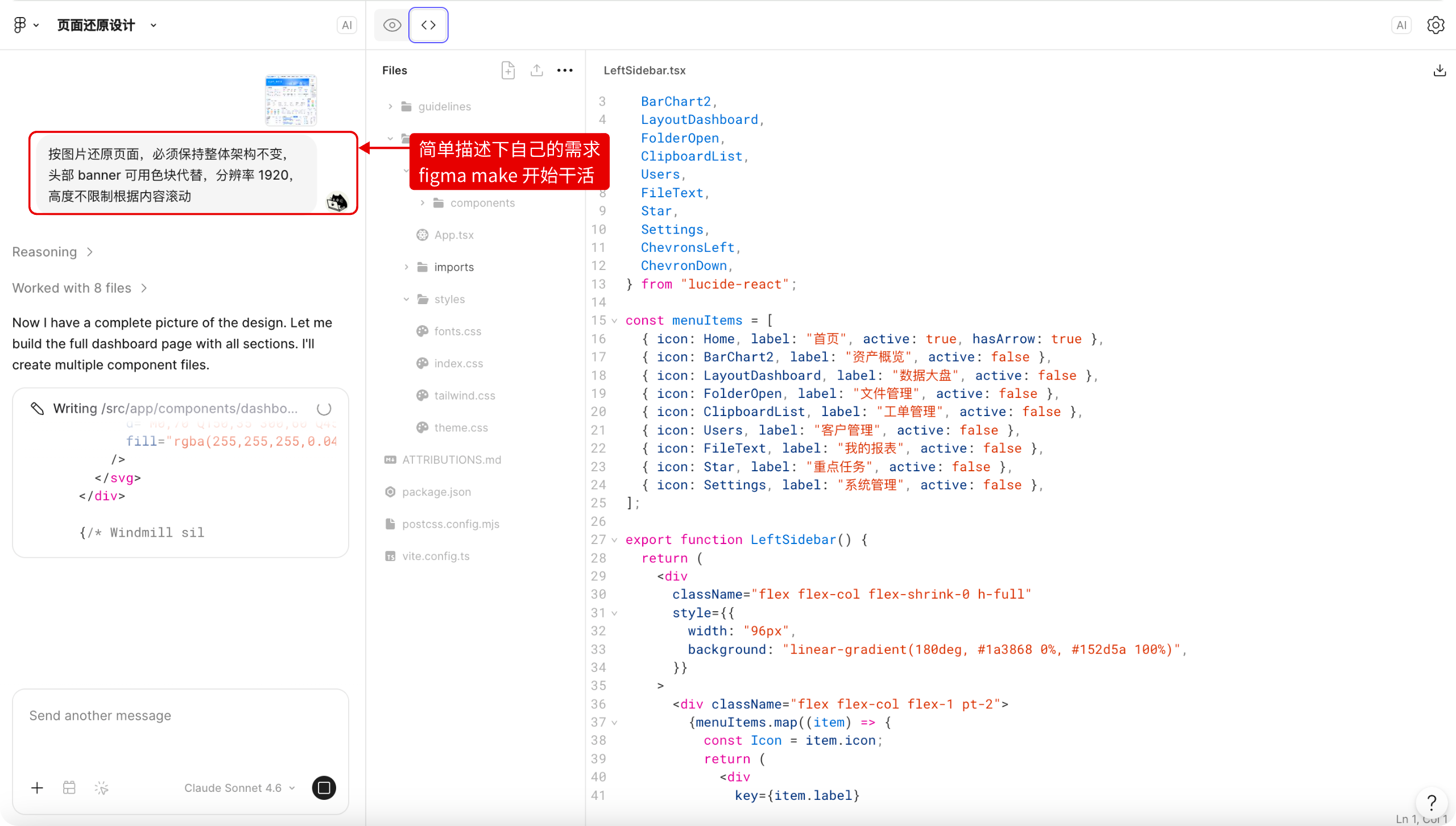Expand the components folder

(x=422, y=203)
